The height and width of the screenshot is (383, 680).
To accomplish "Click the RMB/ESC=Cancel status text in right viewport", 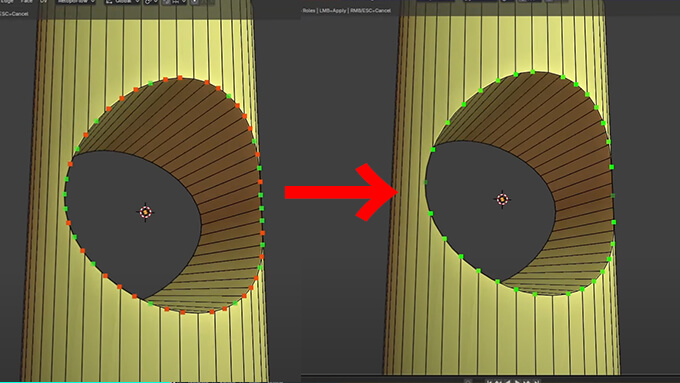I will coord(371,10).
